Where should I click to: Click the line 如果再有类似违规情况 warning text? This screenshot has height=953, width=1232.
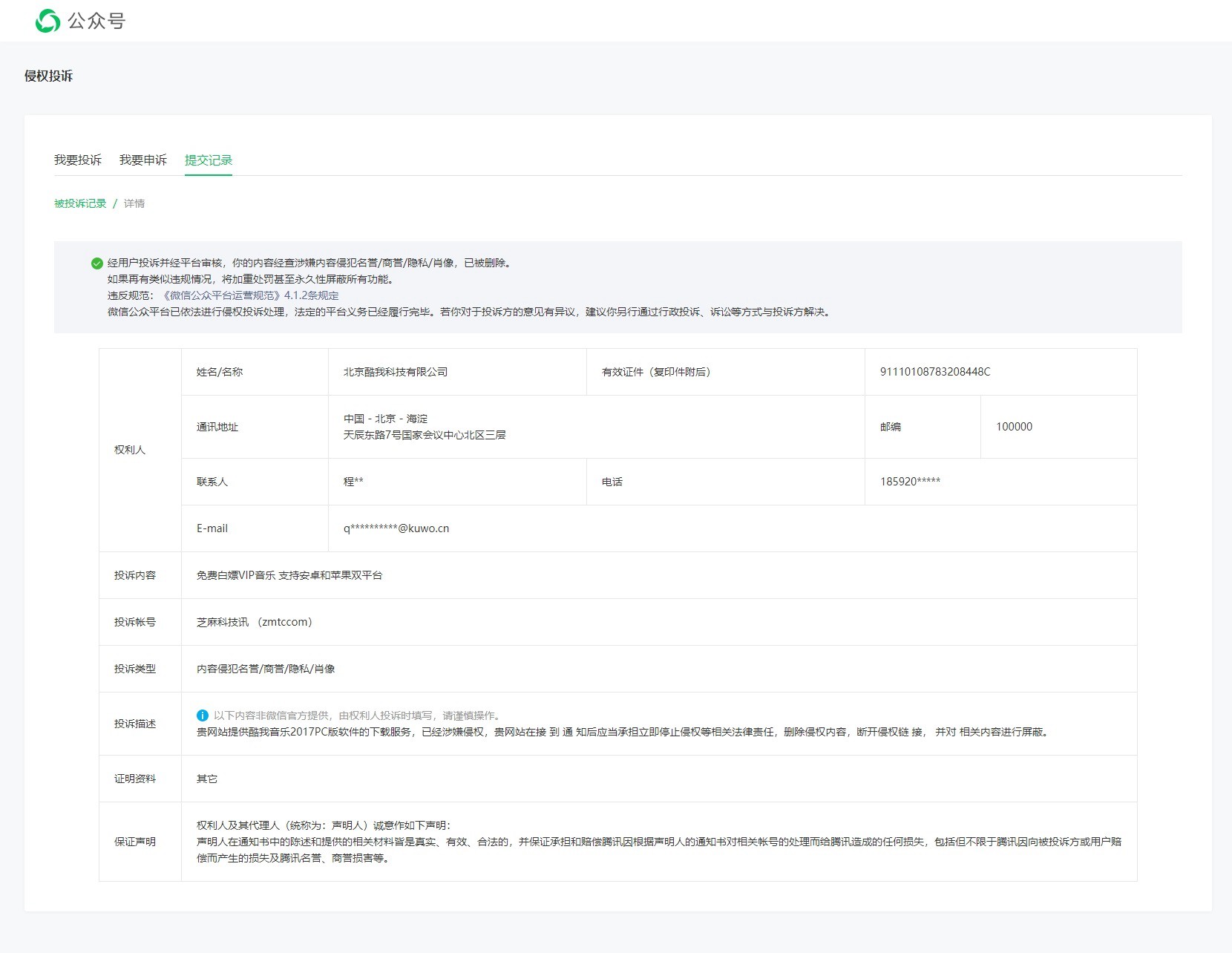coord(252,279)
